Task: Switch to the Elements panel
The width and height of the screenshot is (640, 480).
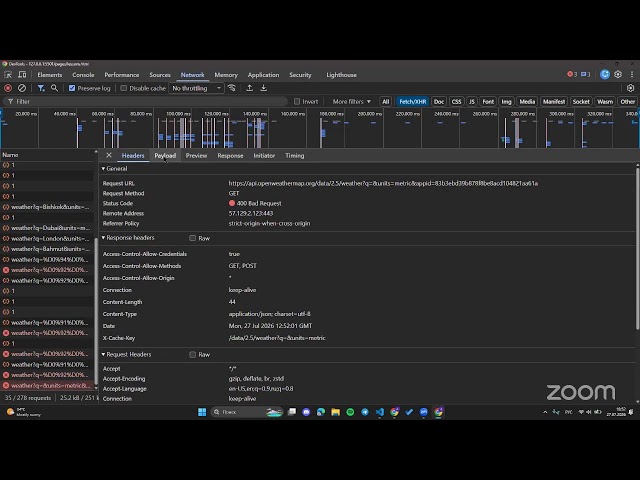Action: click(50, 75)
